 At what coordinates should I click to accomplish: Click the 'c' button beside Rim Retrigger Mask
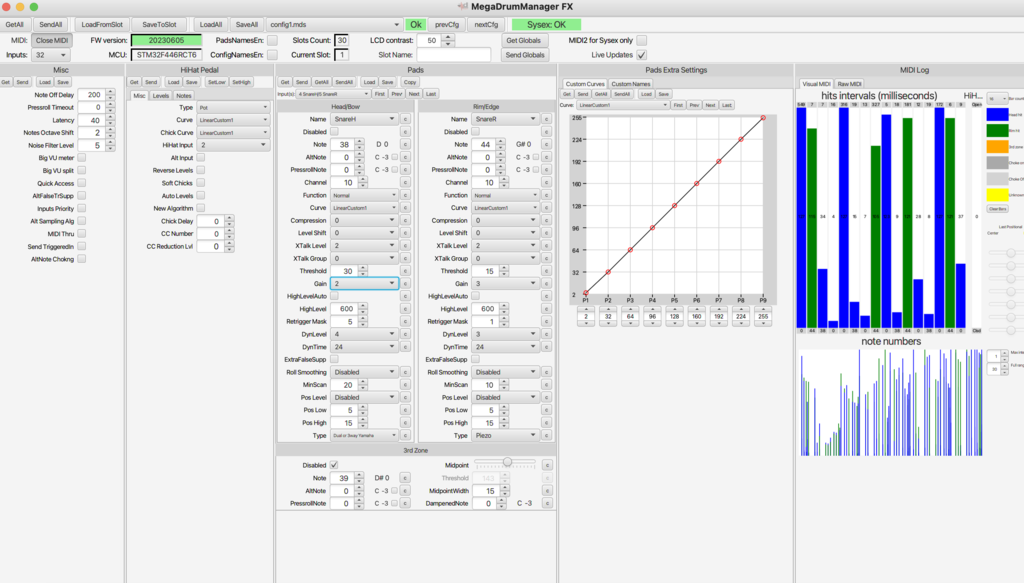546,321
